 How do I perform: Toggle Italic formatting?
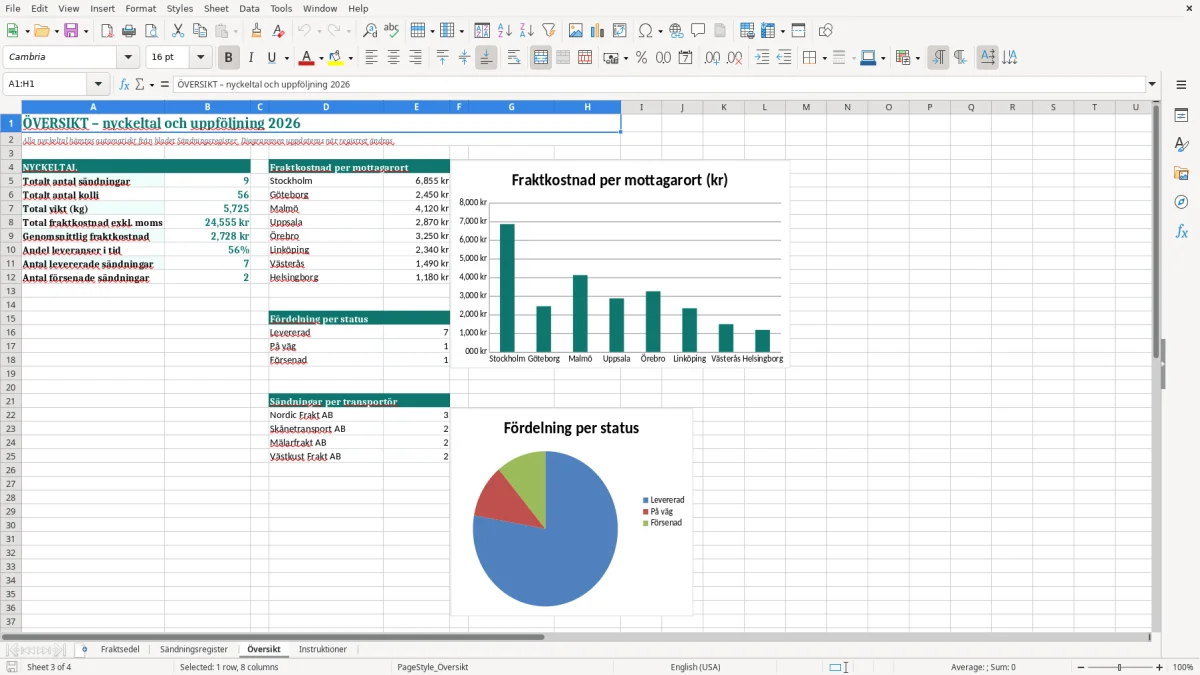[x=250, y=58]
